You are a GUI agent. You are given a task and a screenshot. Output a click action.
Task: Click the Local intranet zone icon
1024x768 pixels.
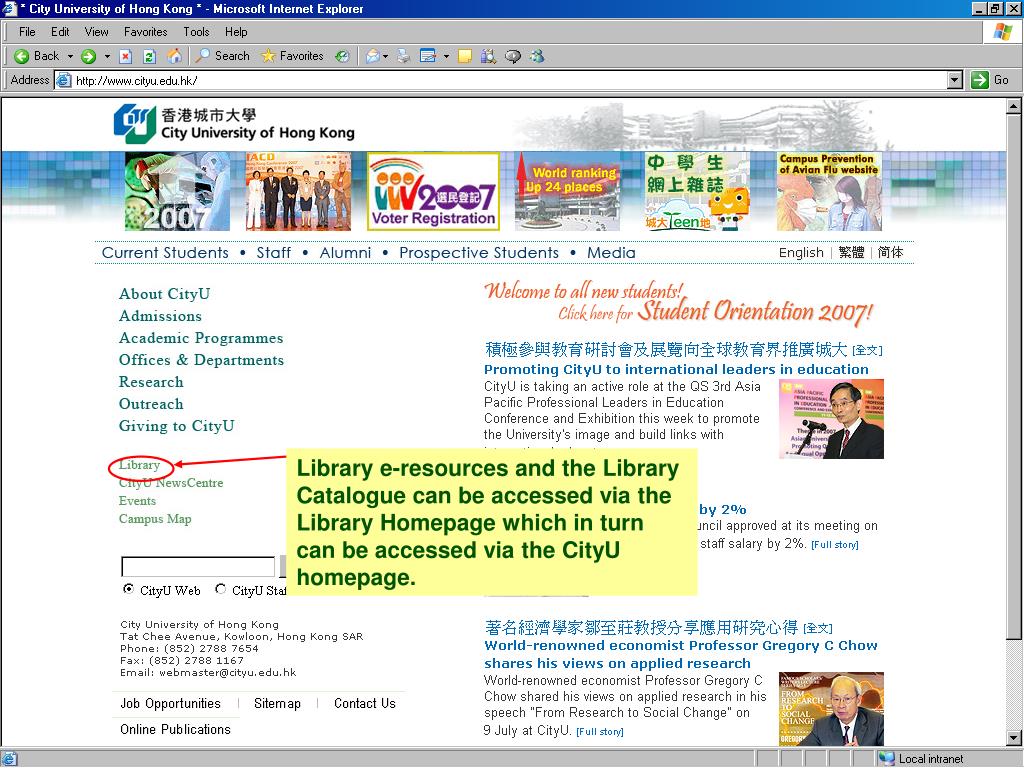(887, 759)
